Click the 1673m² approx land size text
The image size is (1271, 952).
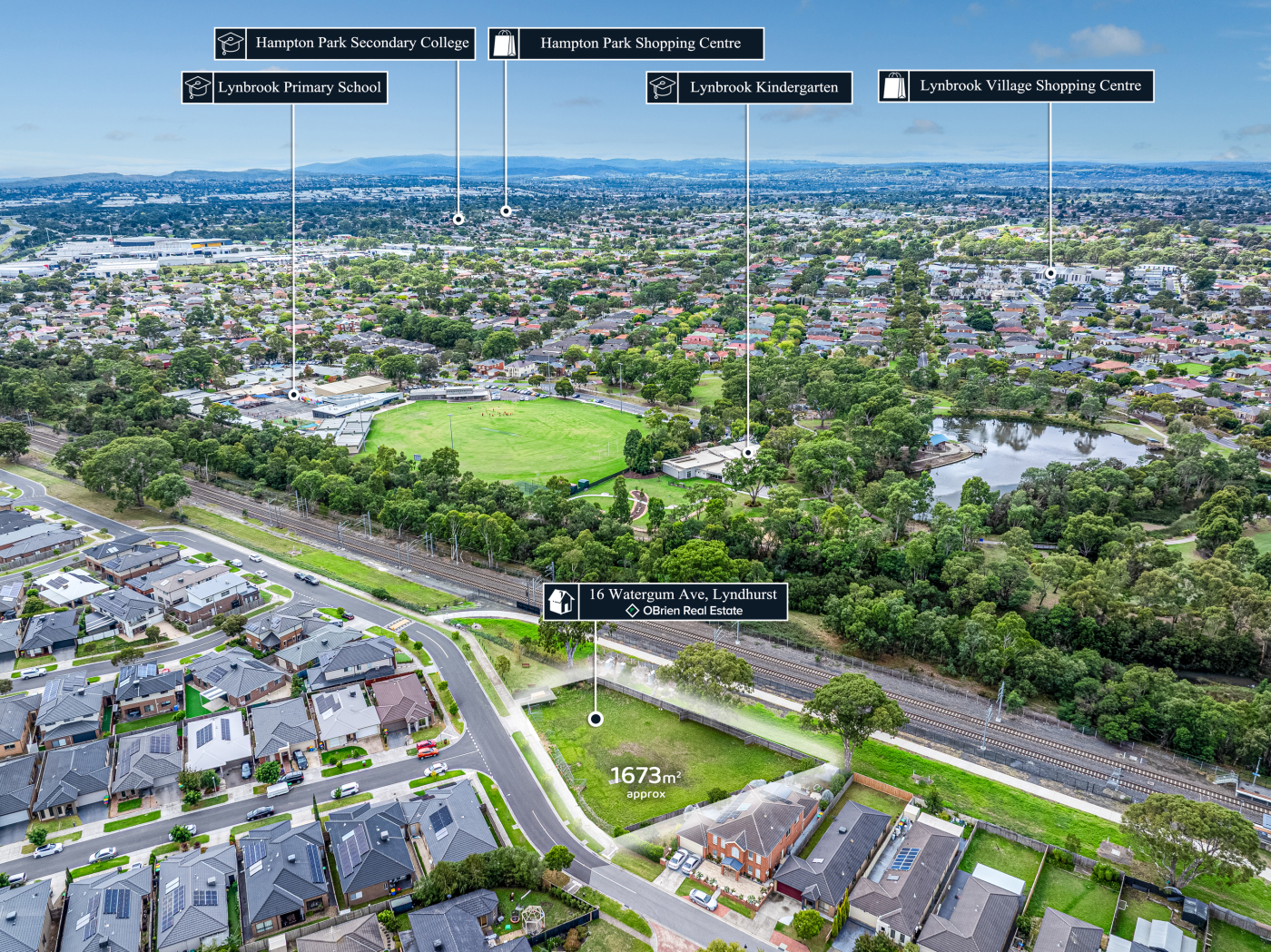click(645, 781)
